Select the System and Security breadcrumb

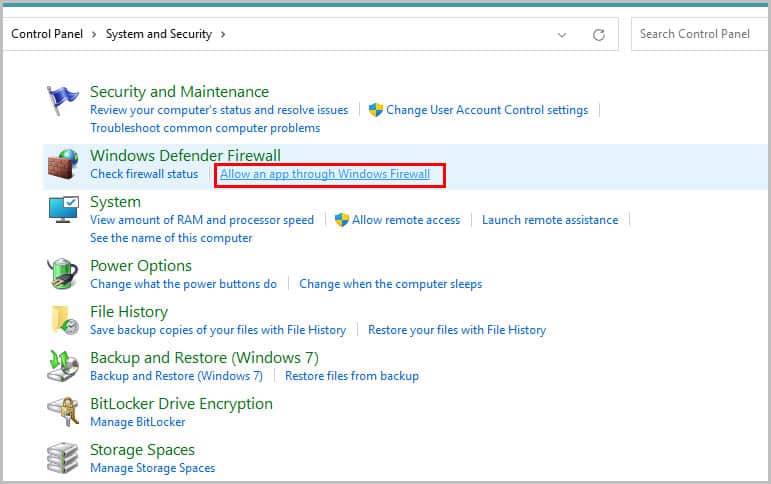[x=158, y=34]
